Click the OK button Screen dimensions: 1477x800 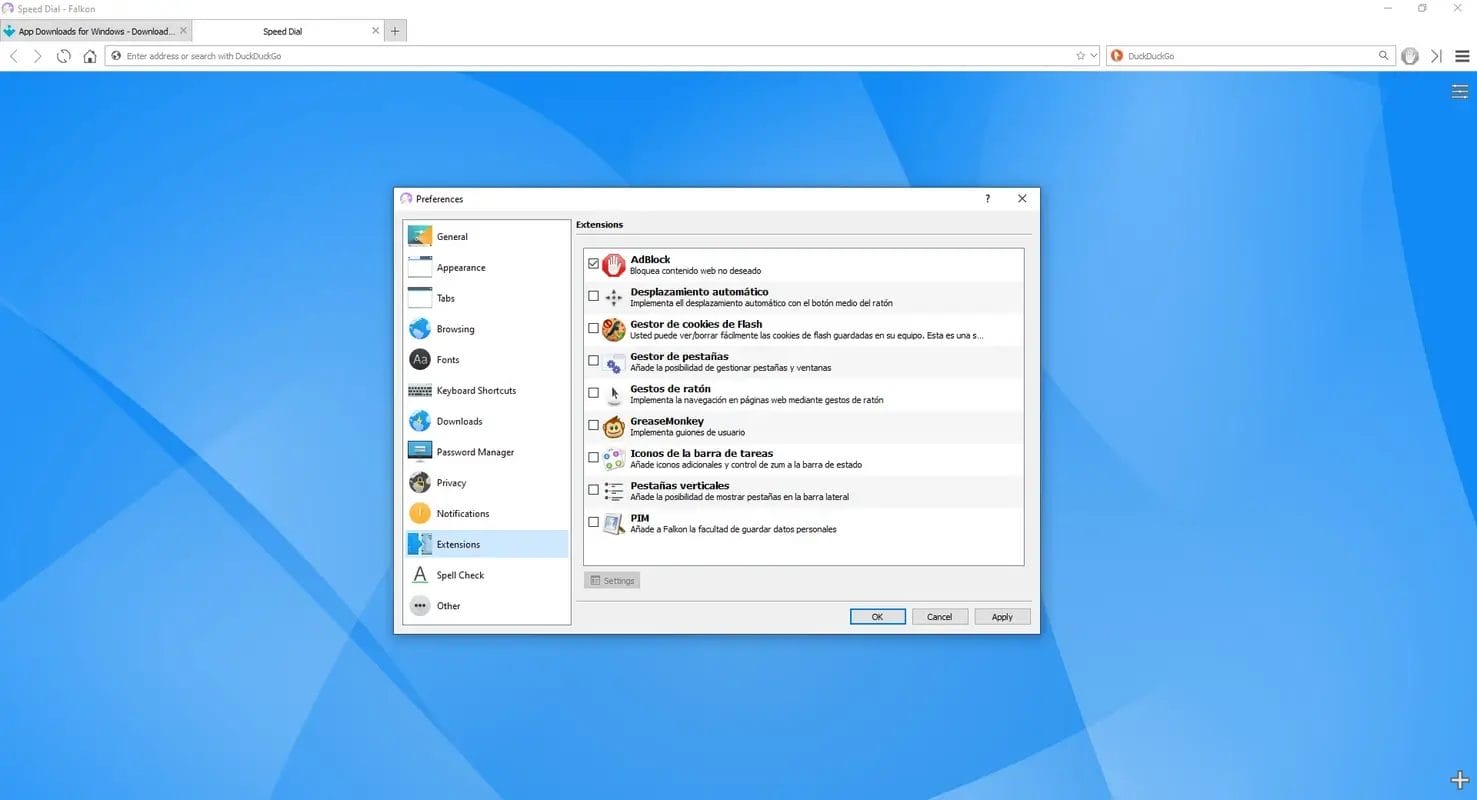[877, 617]
